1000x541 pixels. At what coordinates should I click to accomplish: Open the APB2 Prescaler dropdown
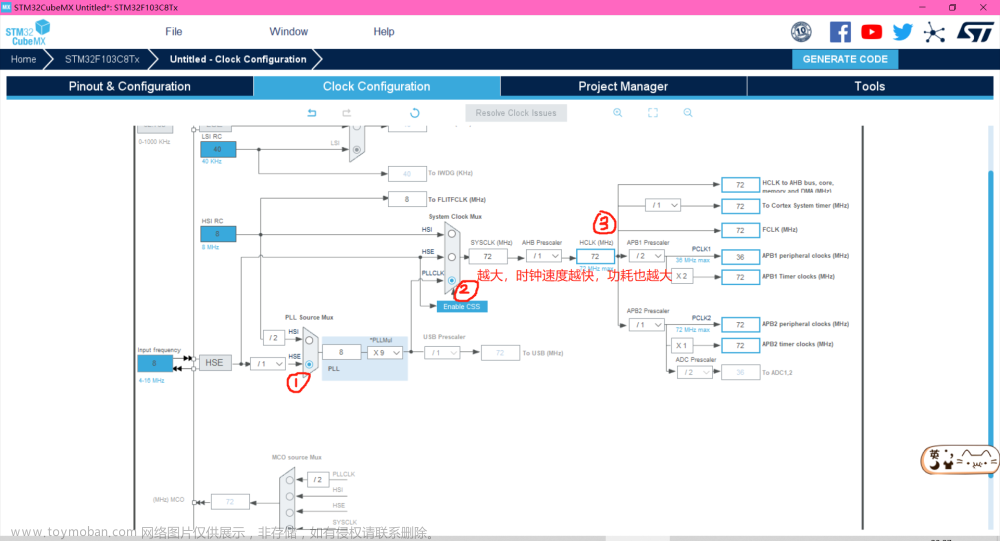click(647, 325)
